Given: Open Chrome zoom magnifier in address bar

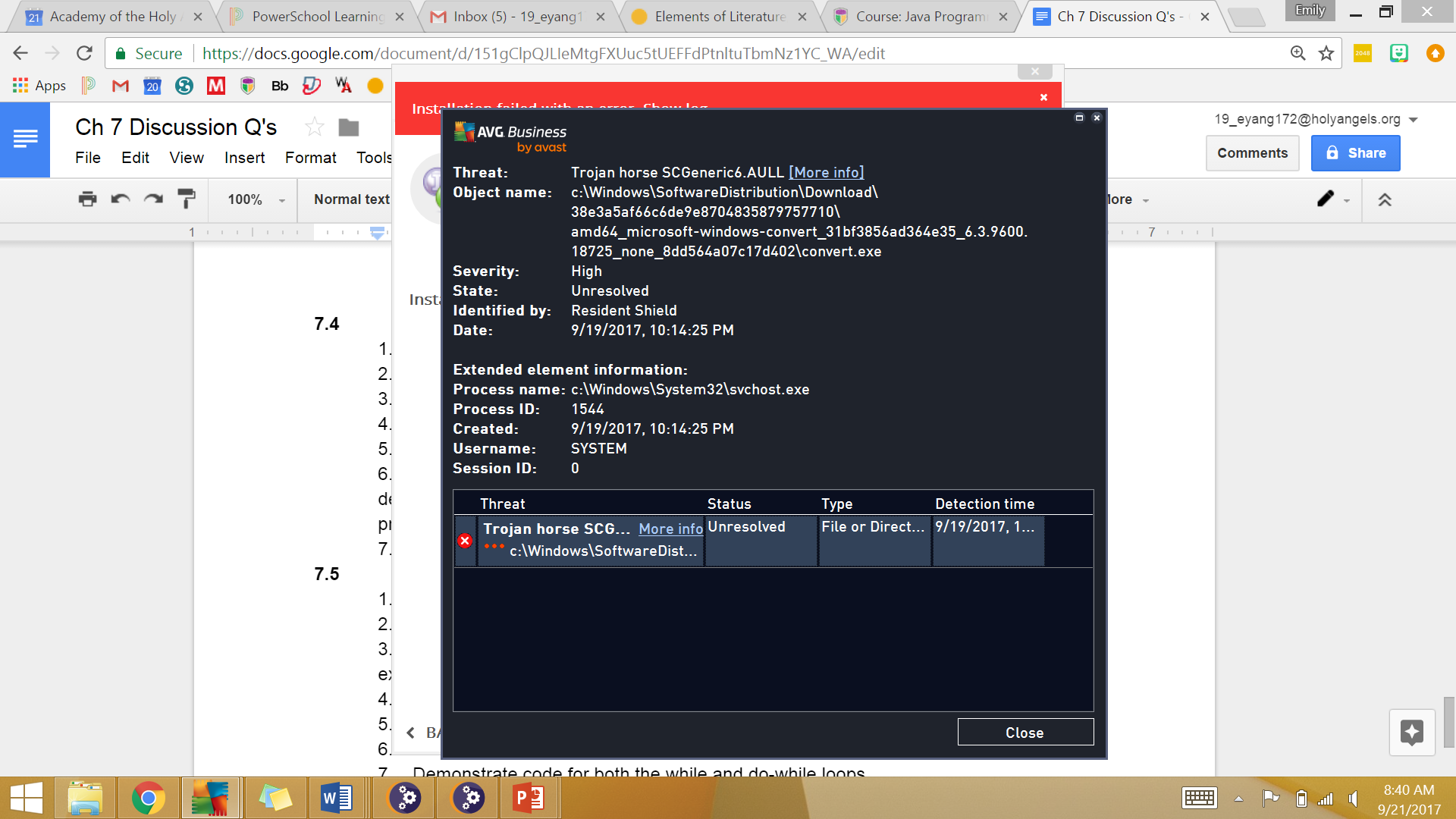Looking at the screenshot, I should click(x=1298, y=53).
